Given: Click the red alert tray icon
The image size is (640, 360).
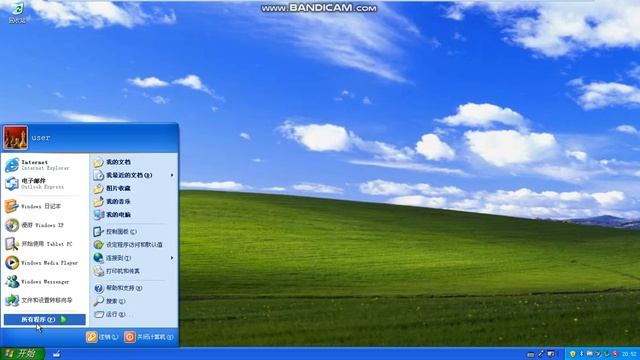Looking at the screenshot, I should 615,354.
